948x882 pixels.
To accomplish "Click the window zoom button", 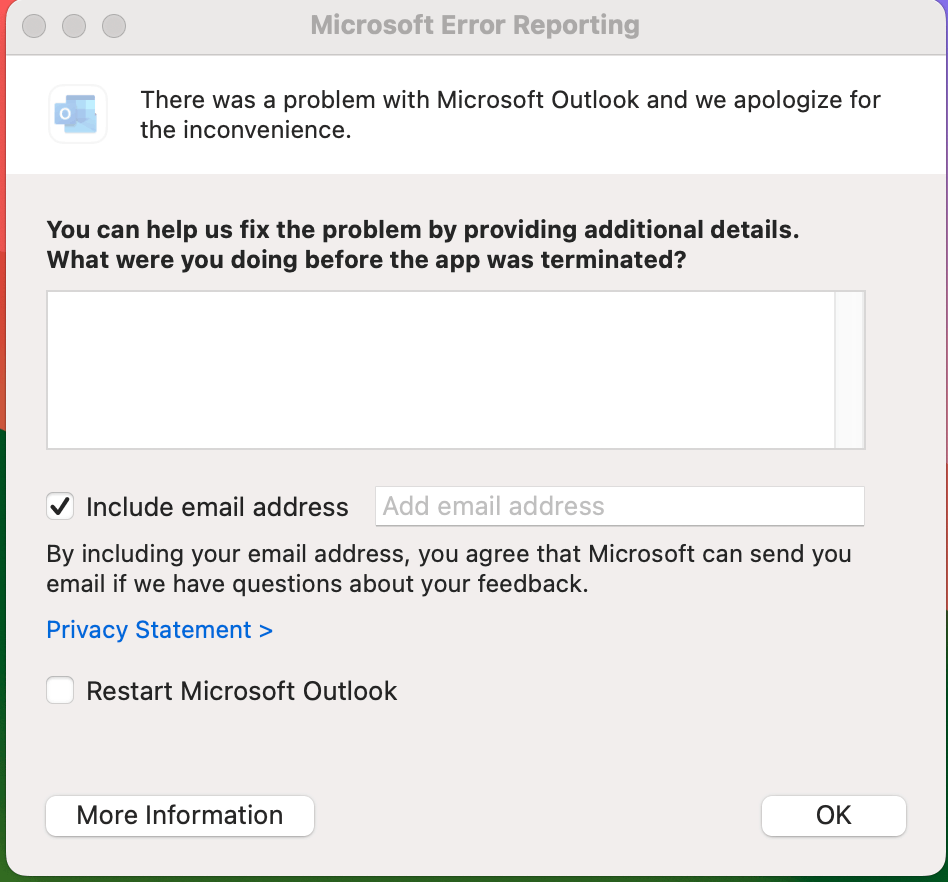I will pos(114,26).
